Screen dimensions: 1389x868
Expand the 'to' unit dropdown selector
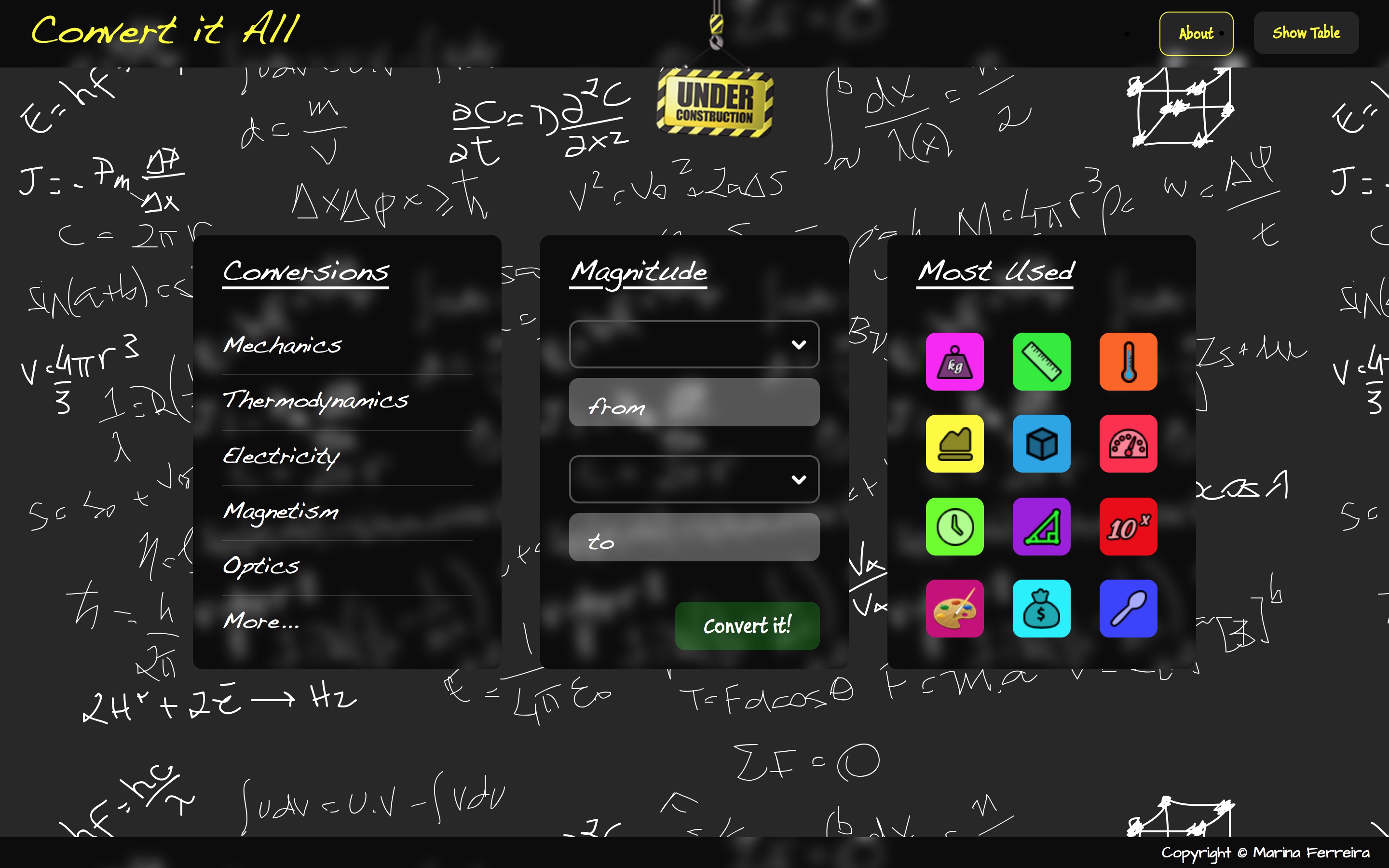coord(694,479)
